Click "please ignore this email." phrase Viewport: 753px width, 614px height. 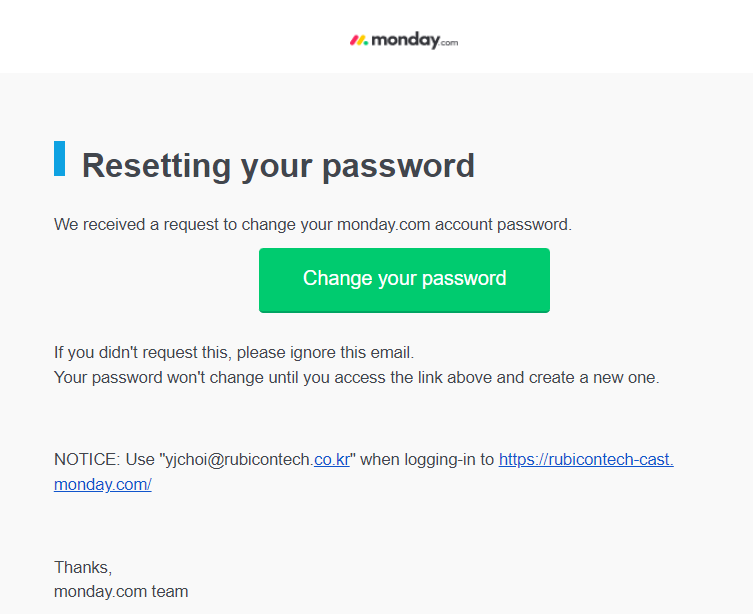325,352
